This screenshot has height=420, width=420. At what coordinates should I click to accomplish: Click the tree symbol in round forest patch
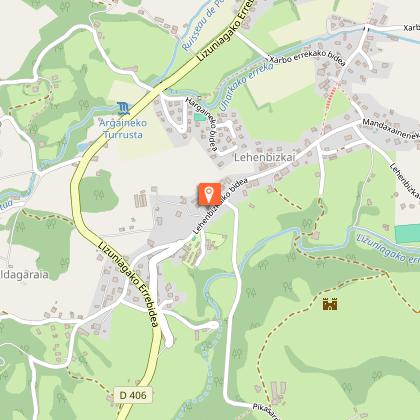click(98, 194)
